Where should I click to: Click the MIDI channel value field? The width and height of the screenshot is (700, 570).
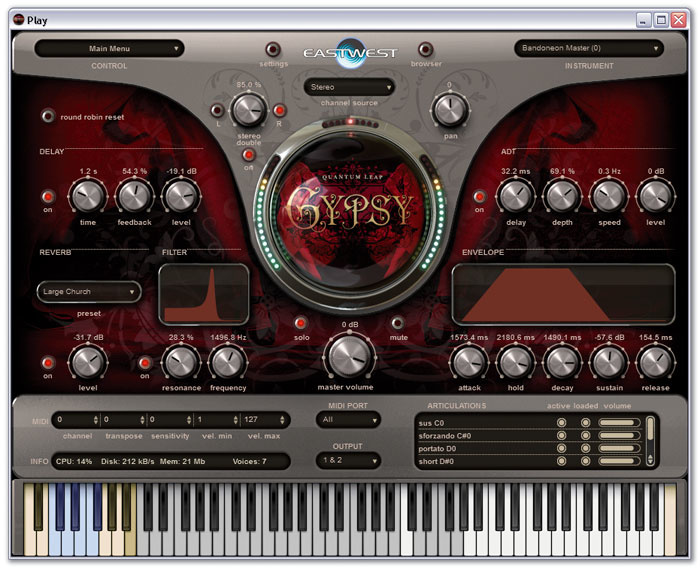pos(72,420)
